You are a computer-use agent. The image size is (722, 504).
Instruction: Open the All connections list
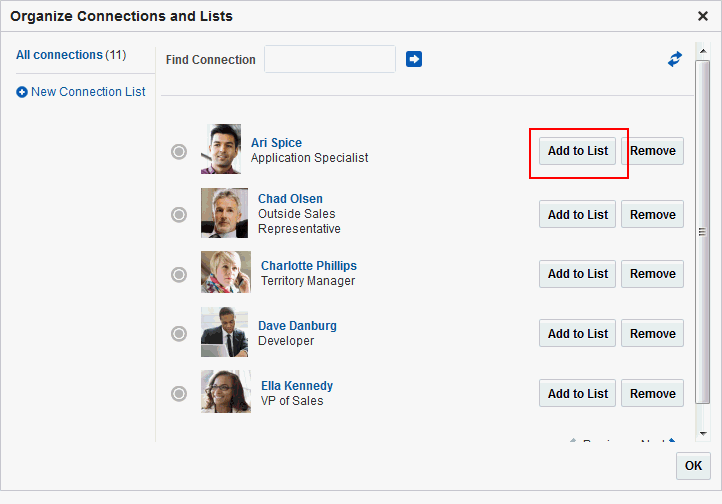point(59,55)
